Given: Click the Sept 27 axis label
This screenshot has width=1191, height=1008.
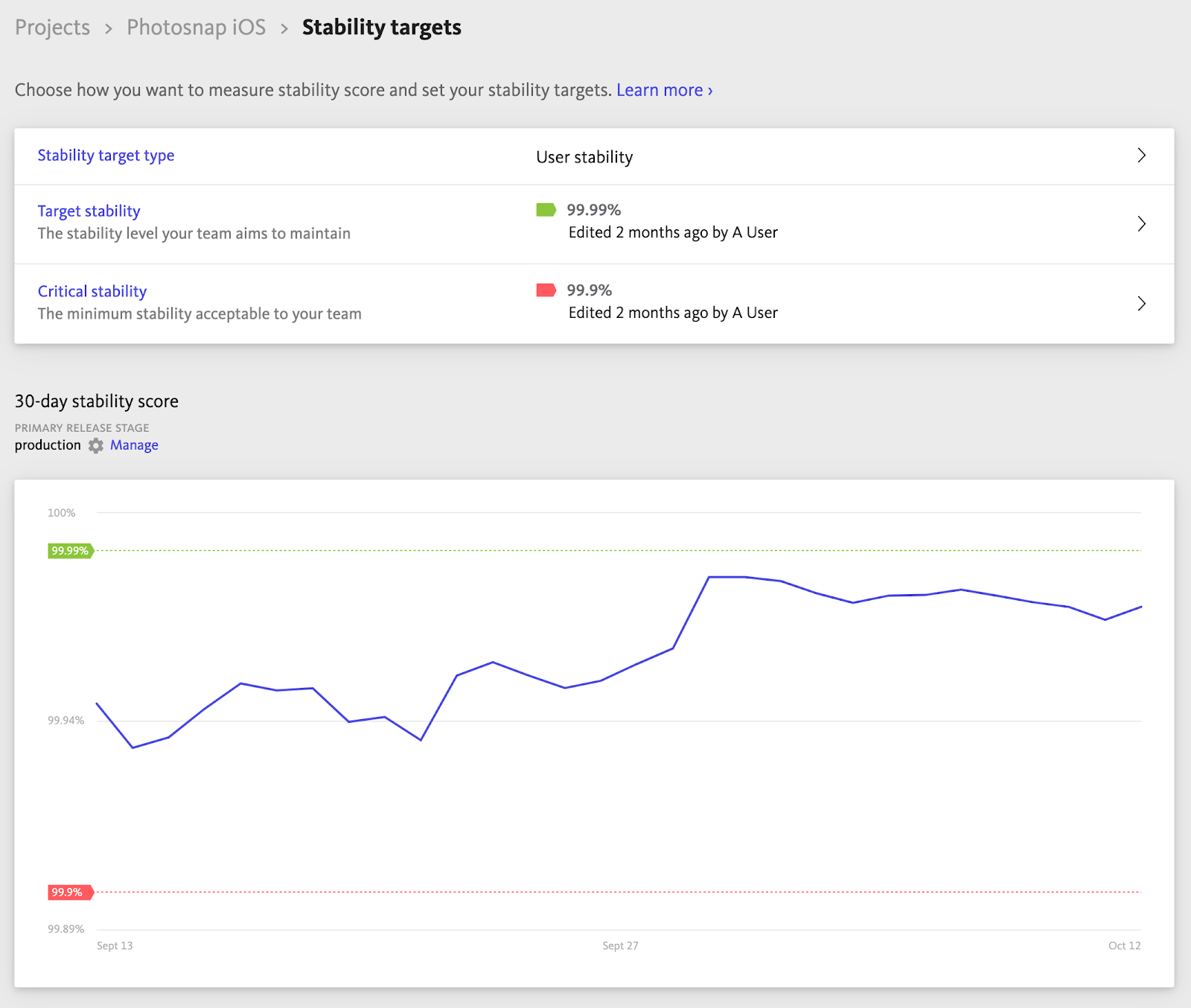Looking at the screenshot, I should point(621,945).
